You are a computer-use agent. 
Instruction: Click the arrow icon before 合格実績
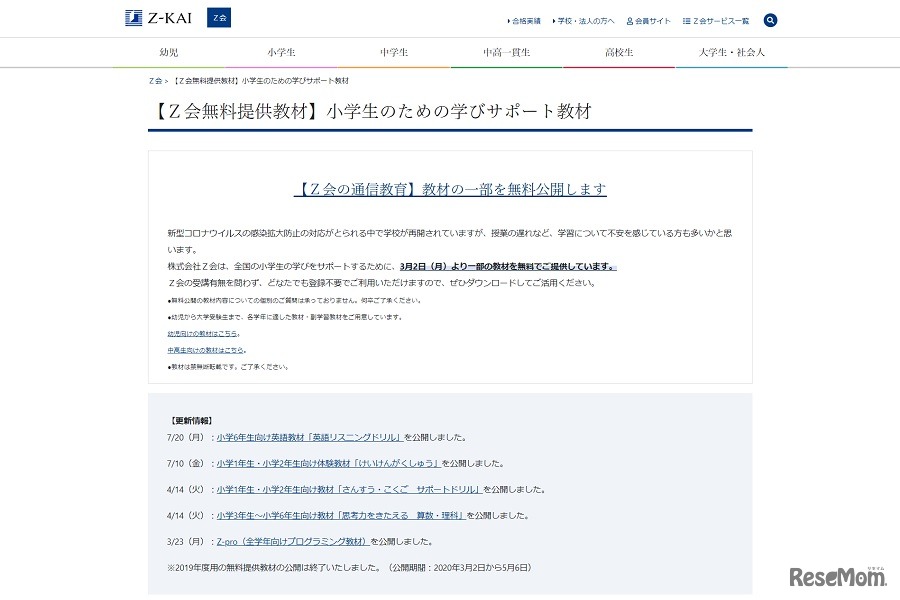(x=508, y=20)
